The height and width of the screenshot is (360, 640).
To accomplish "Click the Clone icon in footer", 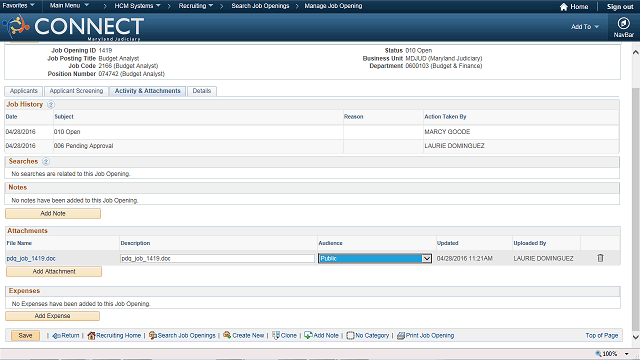I will (x=276, y=336).
